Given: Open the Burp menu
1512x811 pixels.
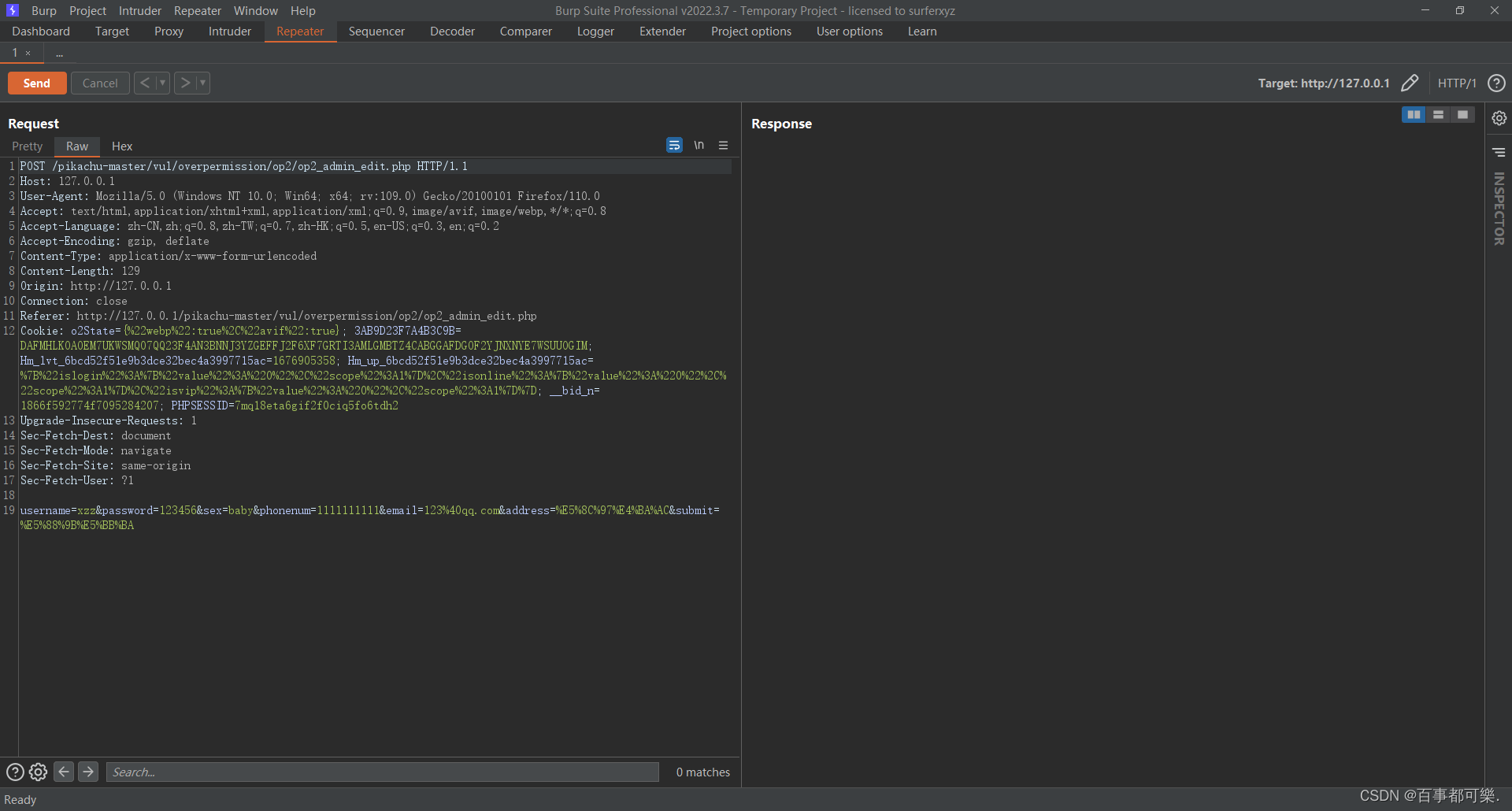Looking at the screenshot, I should 44,10.
